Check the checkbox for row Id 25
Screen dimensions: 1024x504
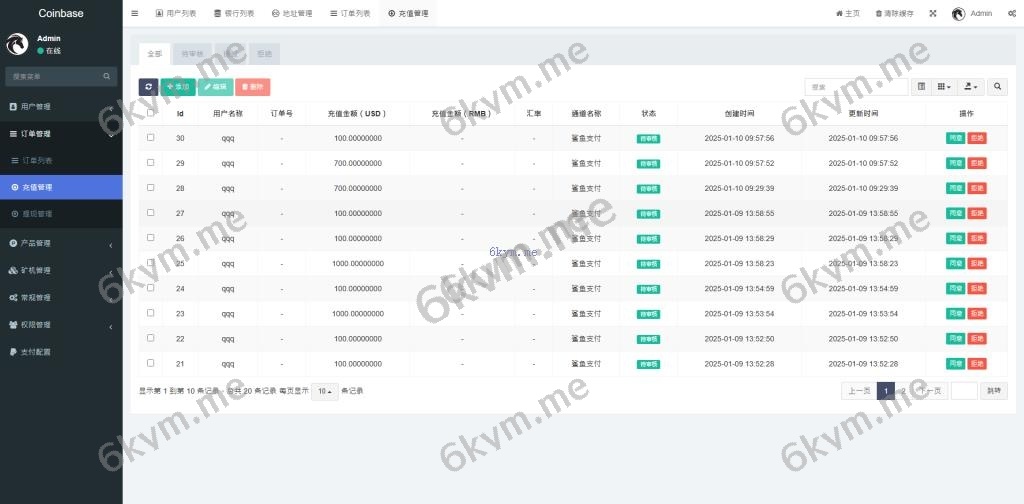[151, 263]
